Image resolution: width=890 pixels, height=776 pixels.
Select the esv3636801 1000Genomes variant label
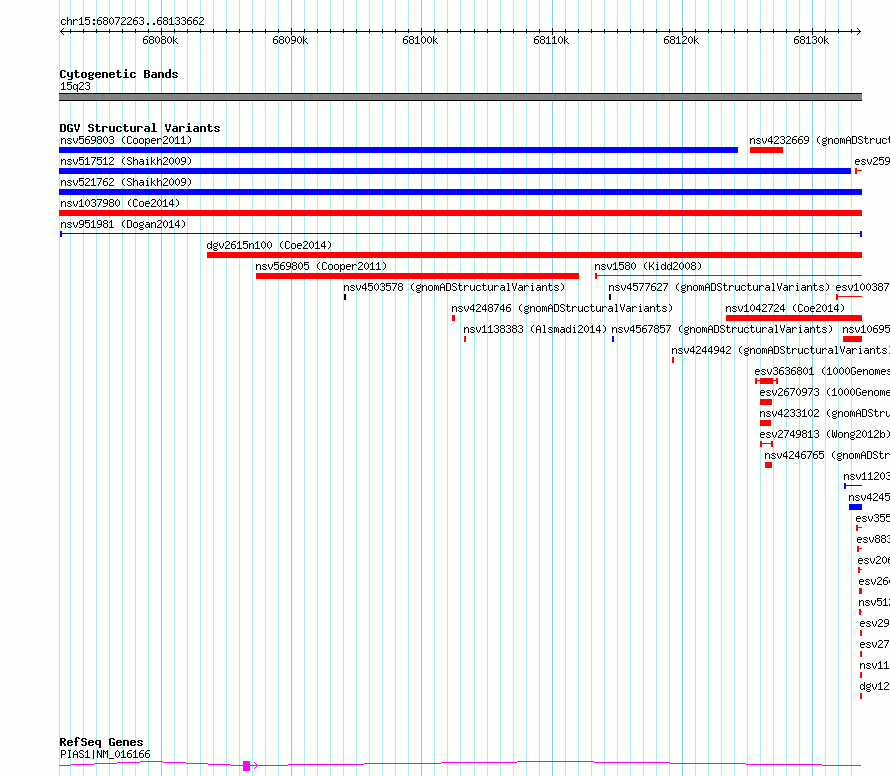tap(822, 371)
